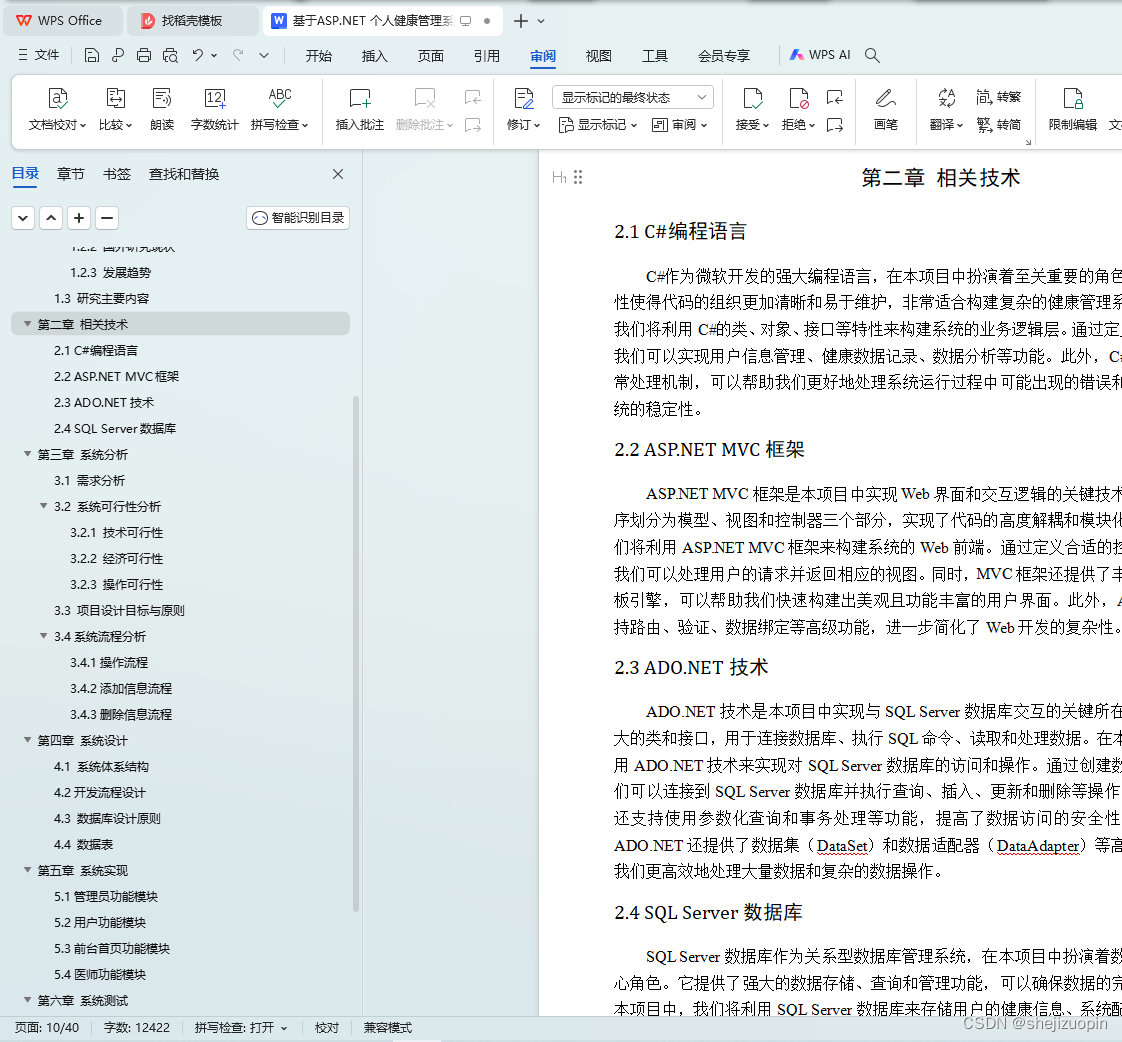1122x1042 pixels.
Task: Click 繁转简 convert to simplified
Action: (998, 125)
